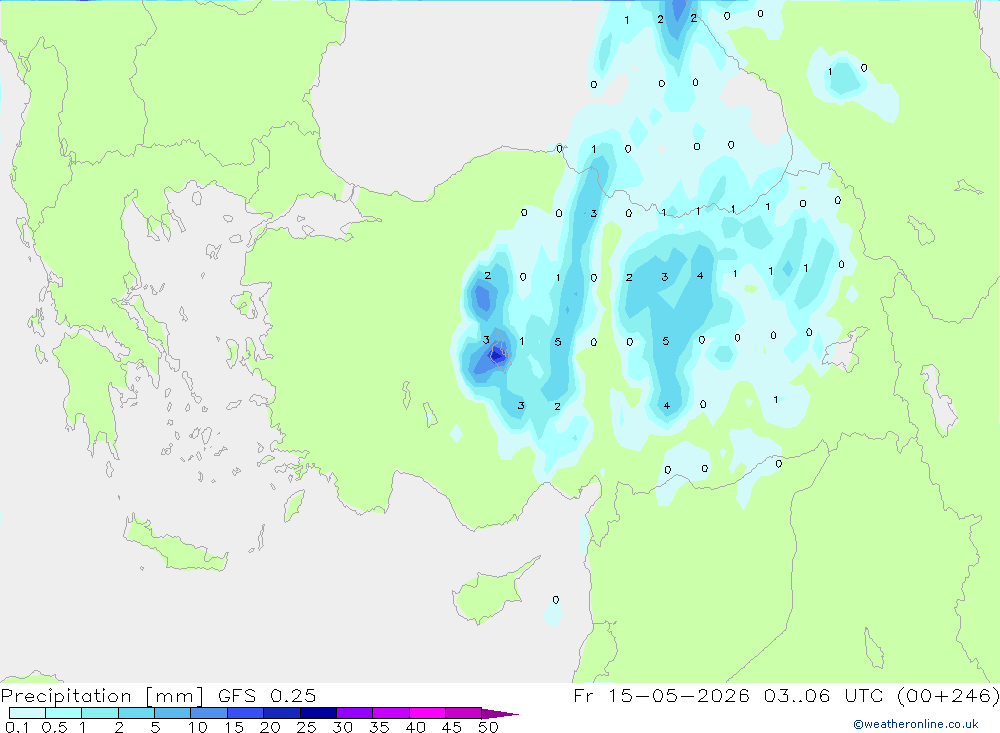Click the '35' legend tick label
Screen dimensions: 1000x733
[379, 727]
